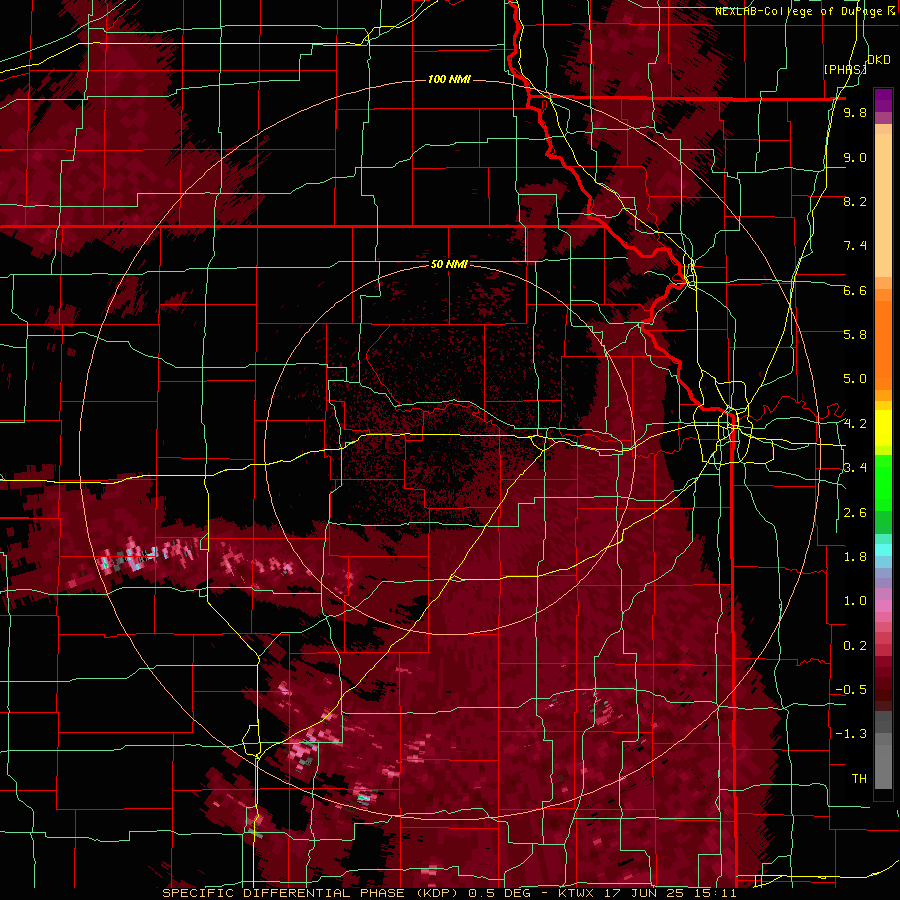The height and width of the screenshot is (900, 900).
Task: Click the purple top segment of the color bar
Action: click(883, 100)
